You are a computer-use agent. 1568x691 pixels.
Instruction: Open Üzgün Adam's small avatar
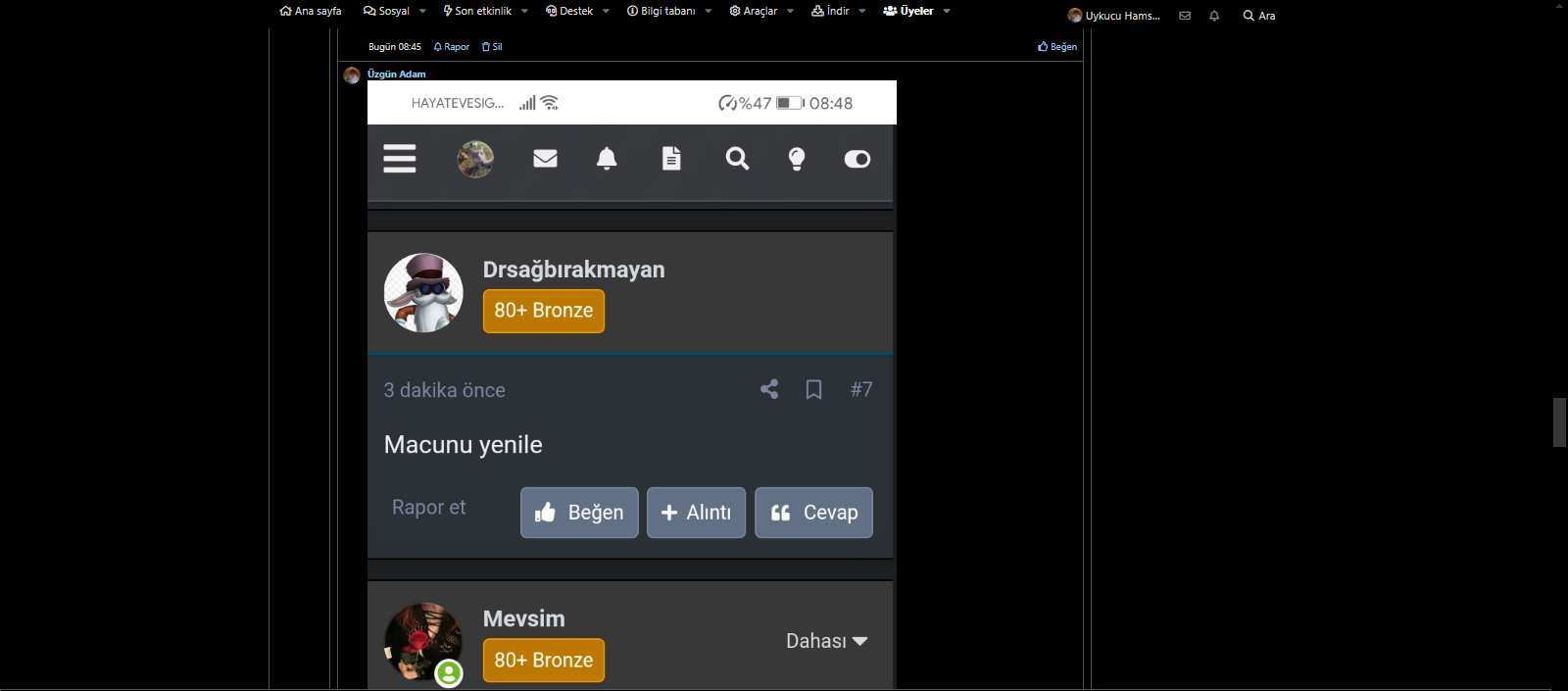pyautogui.click(x=352, y=75)
